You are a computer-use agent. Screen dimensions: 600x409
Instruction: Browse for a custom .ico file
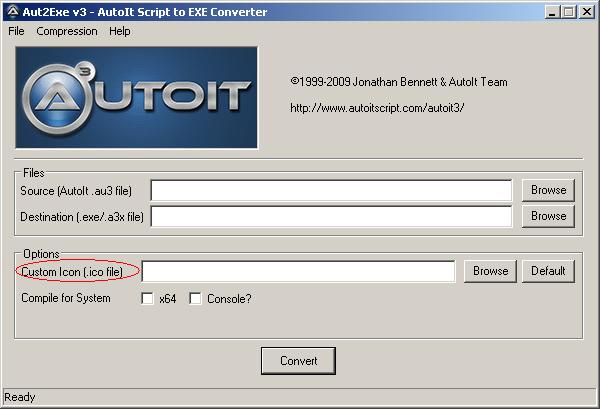pos(490,271)
